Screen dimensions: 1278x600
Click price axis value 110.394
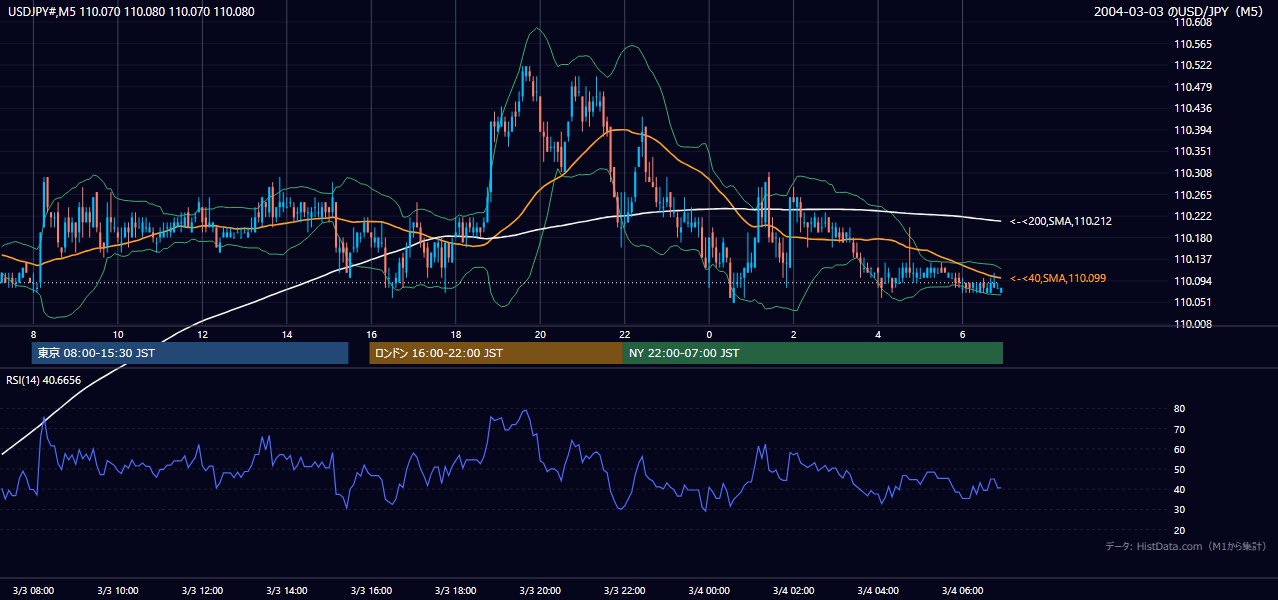(x=1193, y=130)
